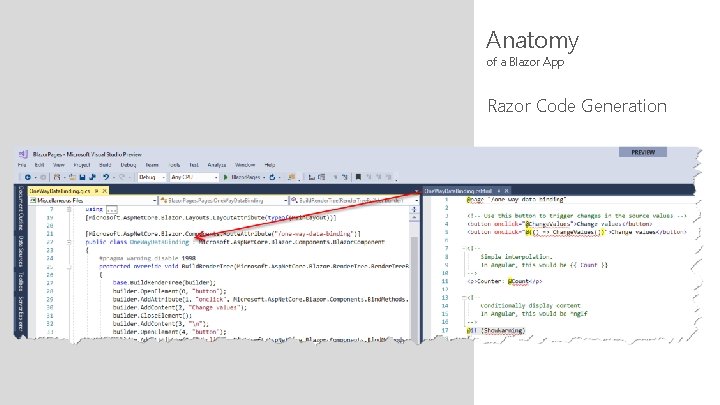The image size is (720, 405).
Task: Click the Refresh browser link icon
Action: 272,177
